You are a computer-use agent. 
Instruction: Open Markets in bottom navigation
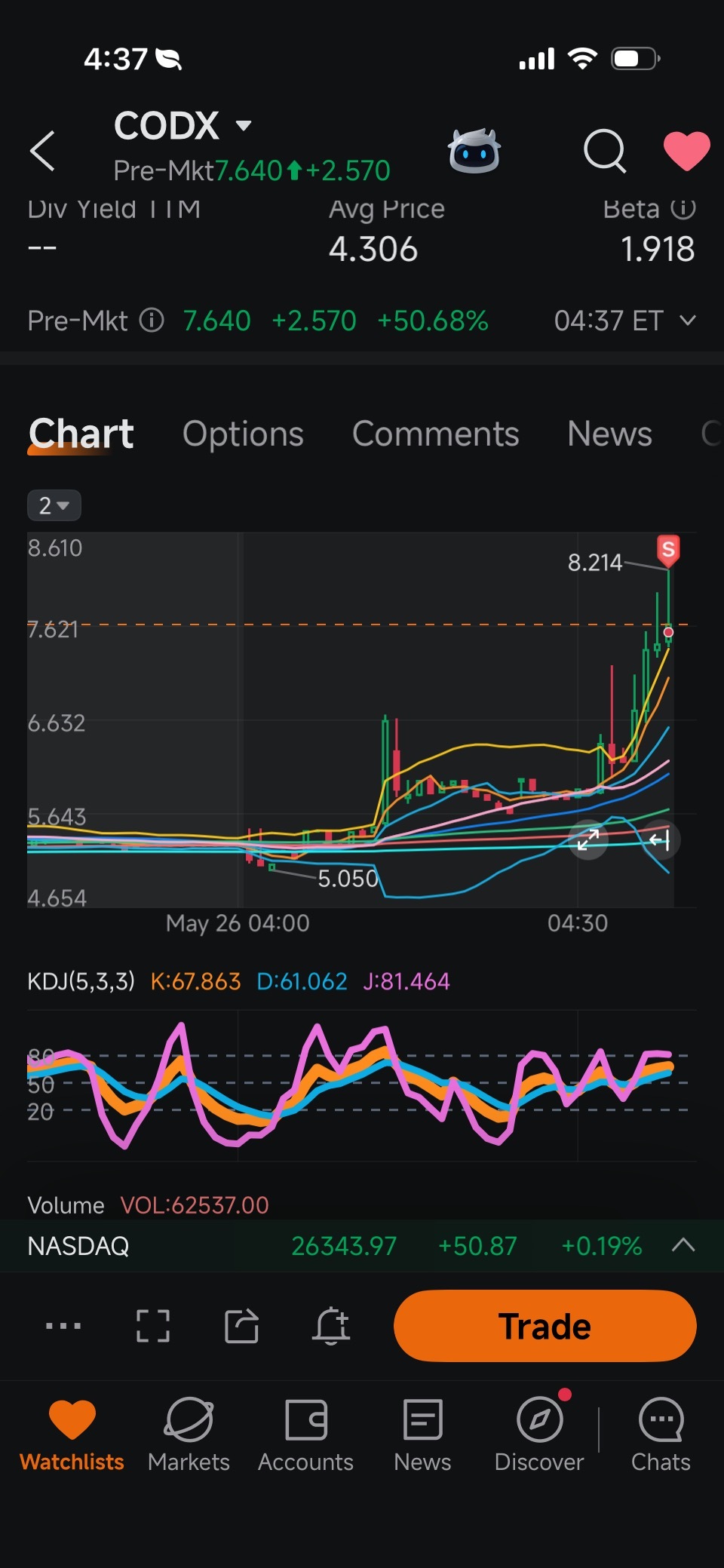pyautogui.click(x=189, y=1436)
